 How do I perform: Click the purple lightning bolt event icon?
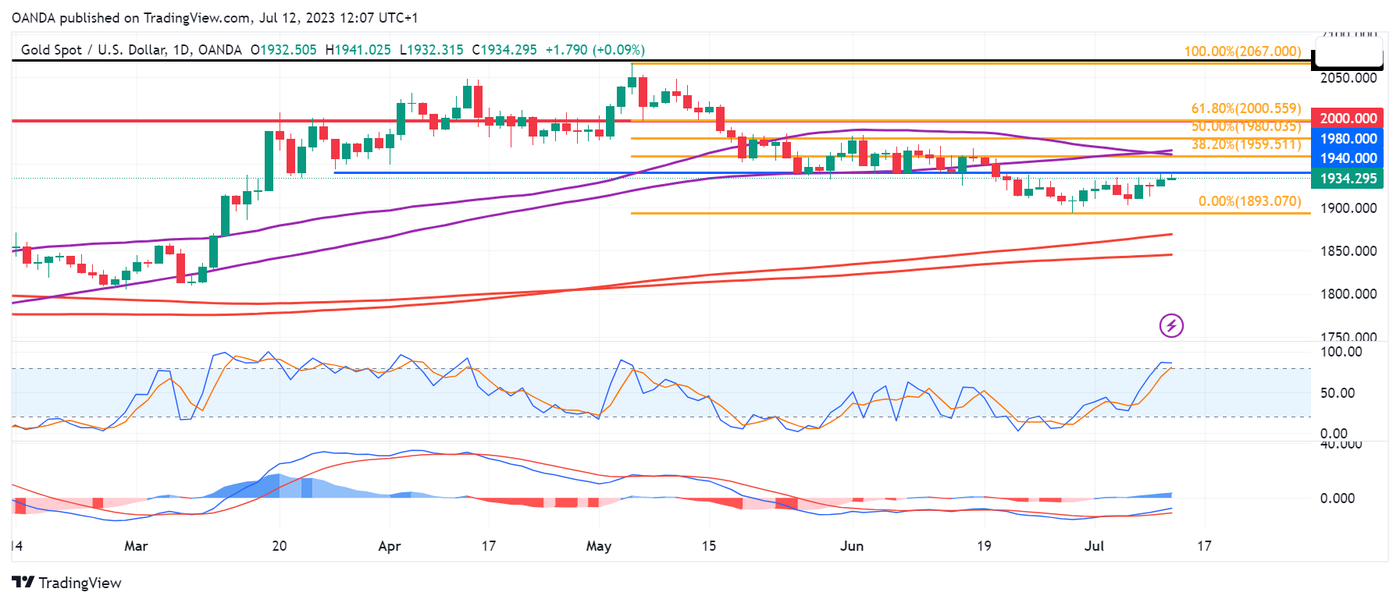(1172, 325)
